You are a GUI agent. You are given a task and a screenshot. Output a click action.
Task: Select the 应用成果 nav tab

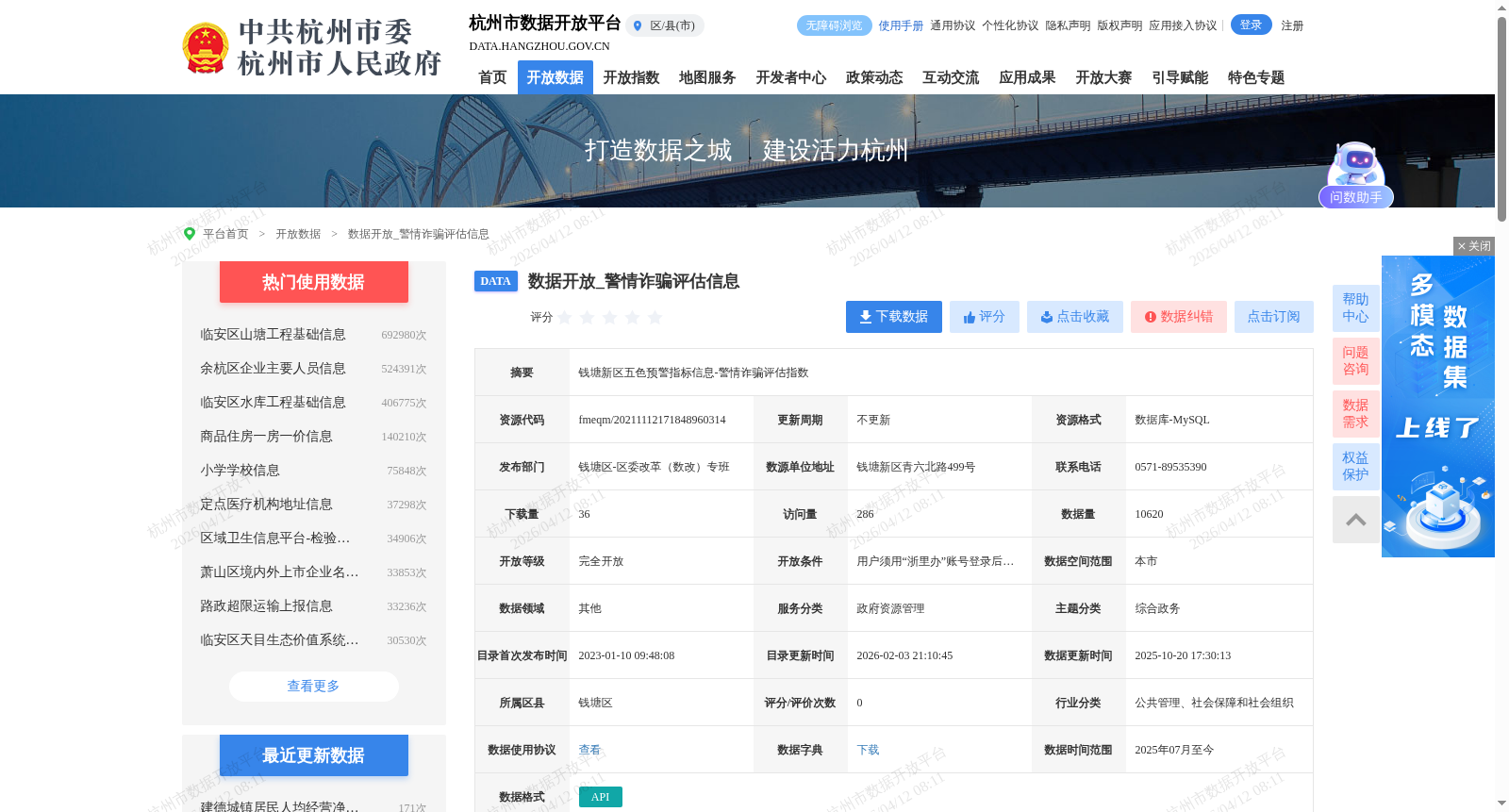coord(1027,77)
